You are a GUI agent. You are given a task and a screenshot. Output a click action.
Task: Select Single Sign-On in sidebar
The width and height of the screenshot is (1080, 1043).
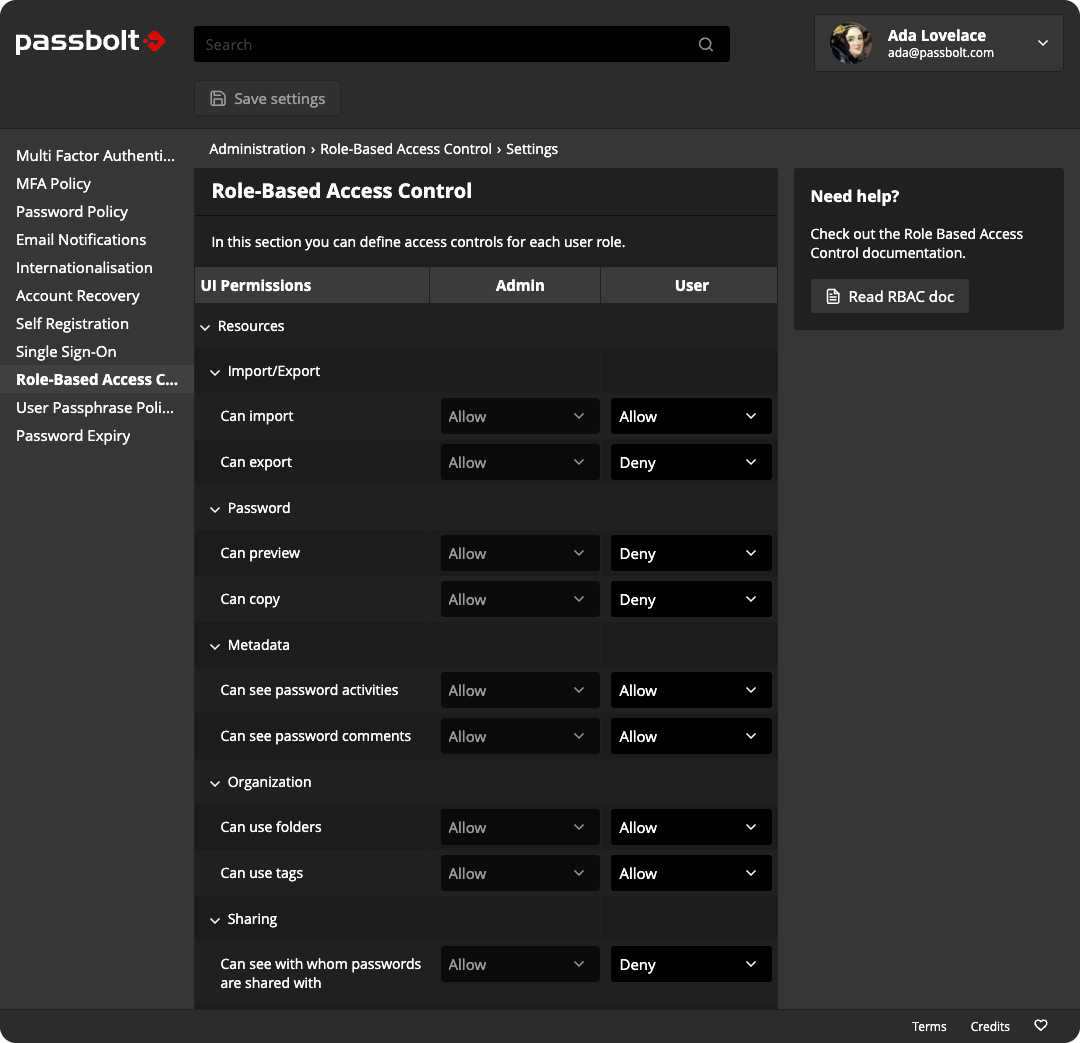[66, 352]
